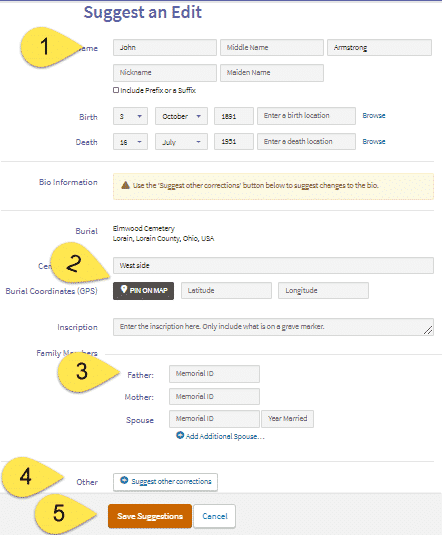The width and height of the screenshot is (442, 535).
Task: Expand the death day dropdown showing 16
Action: (130, 142)
